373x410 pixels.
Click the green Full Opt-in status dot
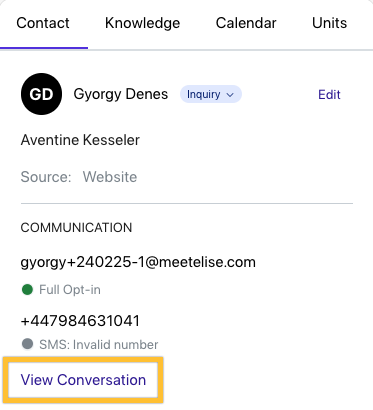(27, 289)
